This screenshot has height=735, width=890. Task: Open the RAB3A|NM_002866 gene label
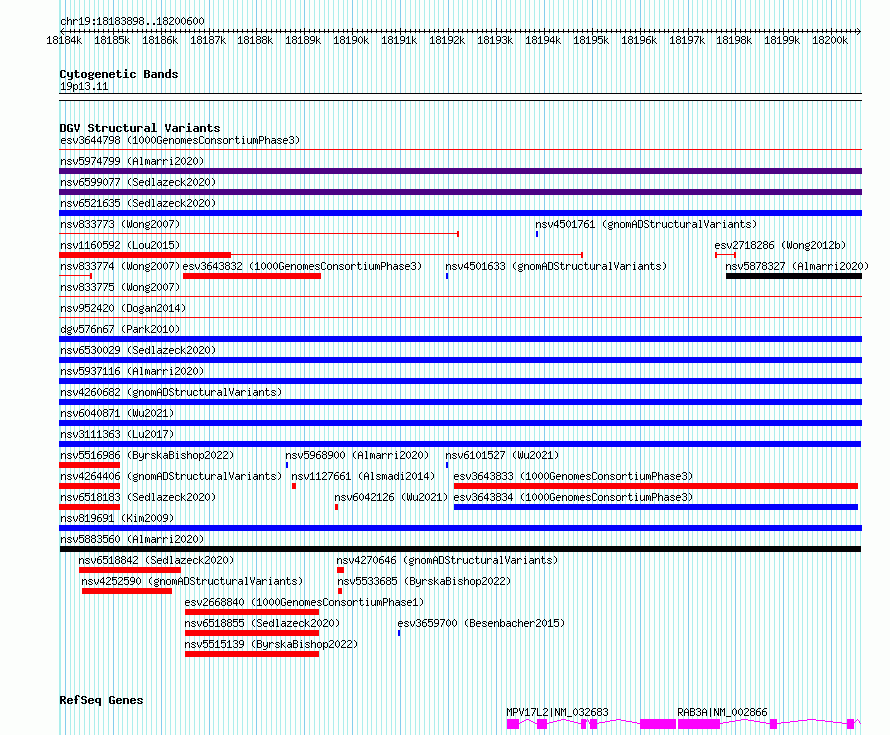click(723, 712)
